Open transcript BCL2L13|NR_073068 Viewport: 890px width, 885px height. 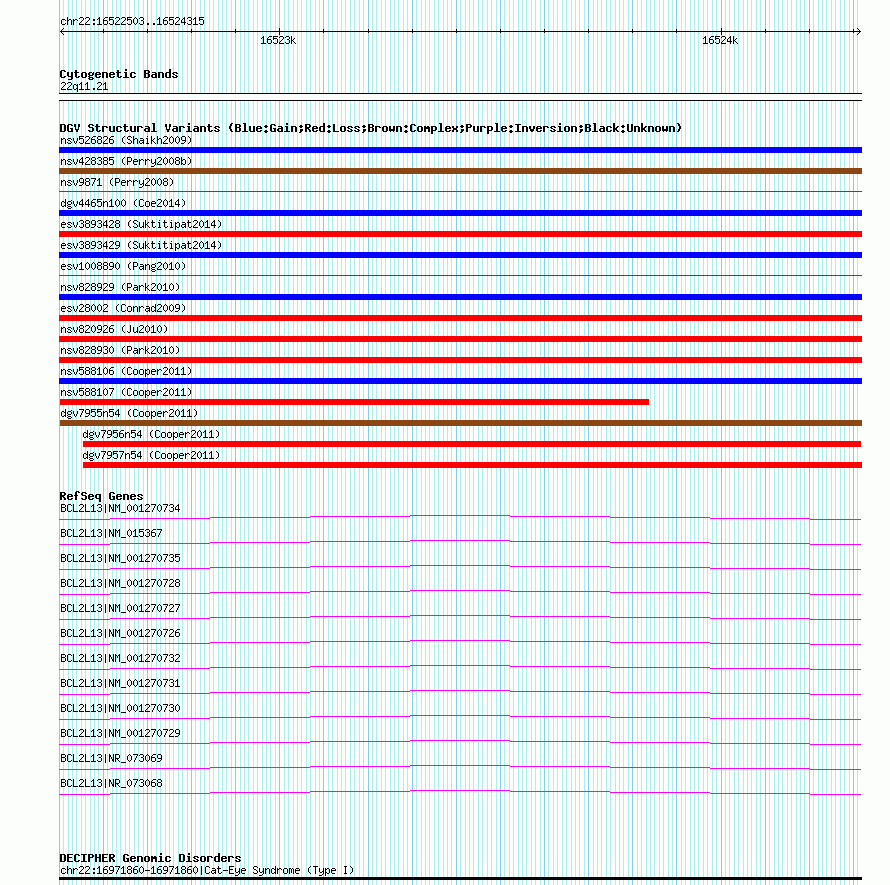pyautogui.click(x=111, y=783)
